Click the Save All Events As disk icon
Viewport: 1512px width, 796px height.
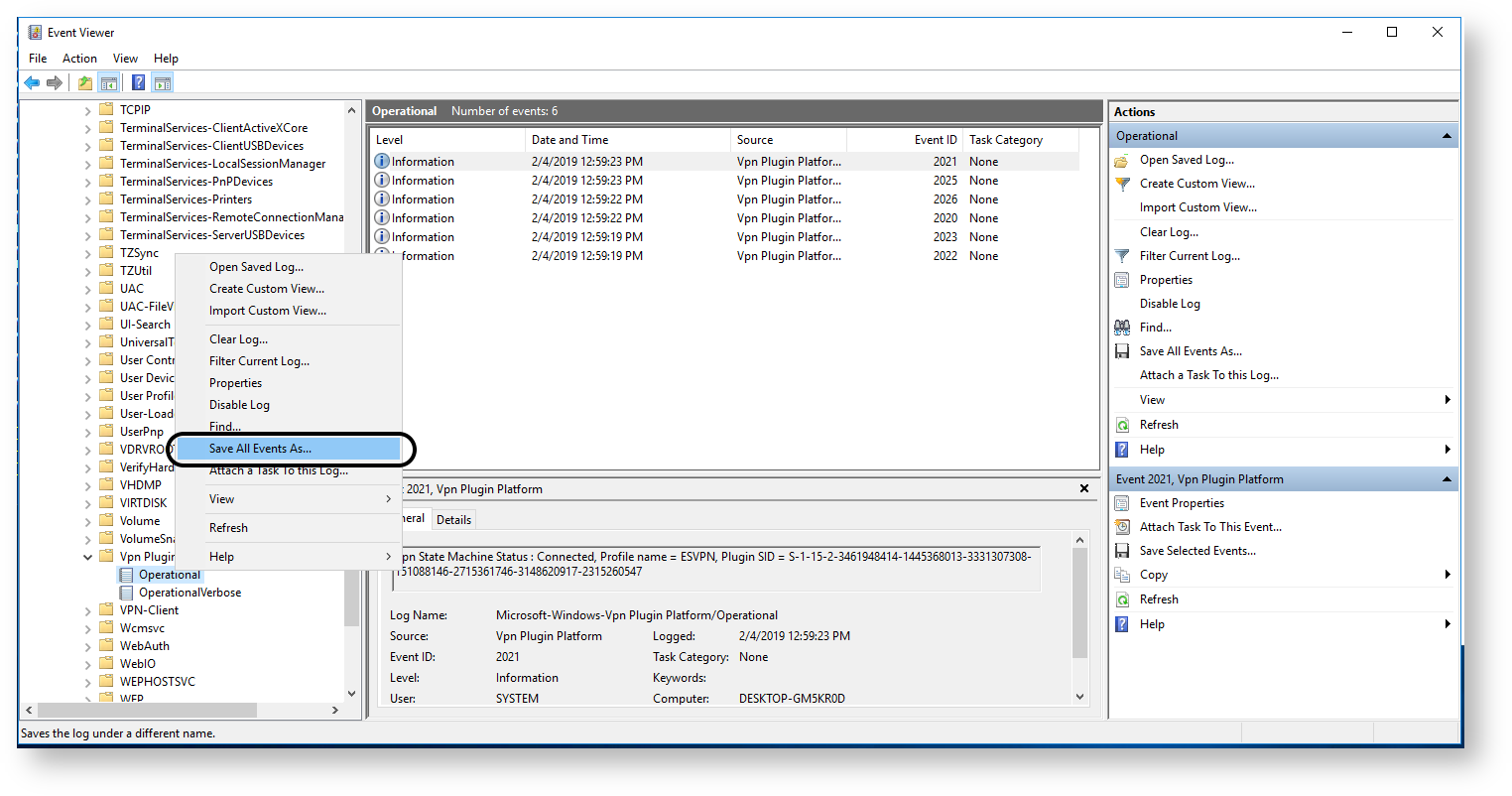1123,350
